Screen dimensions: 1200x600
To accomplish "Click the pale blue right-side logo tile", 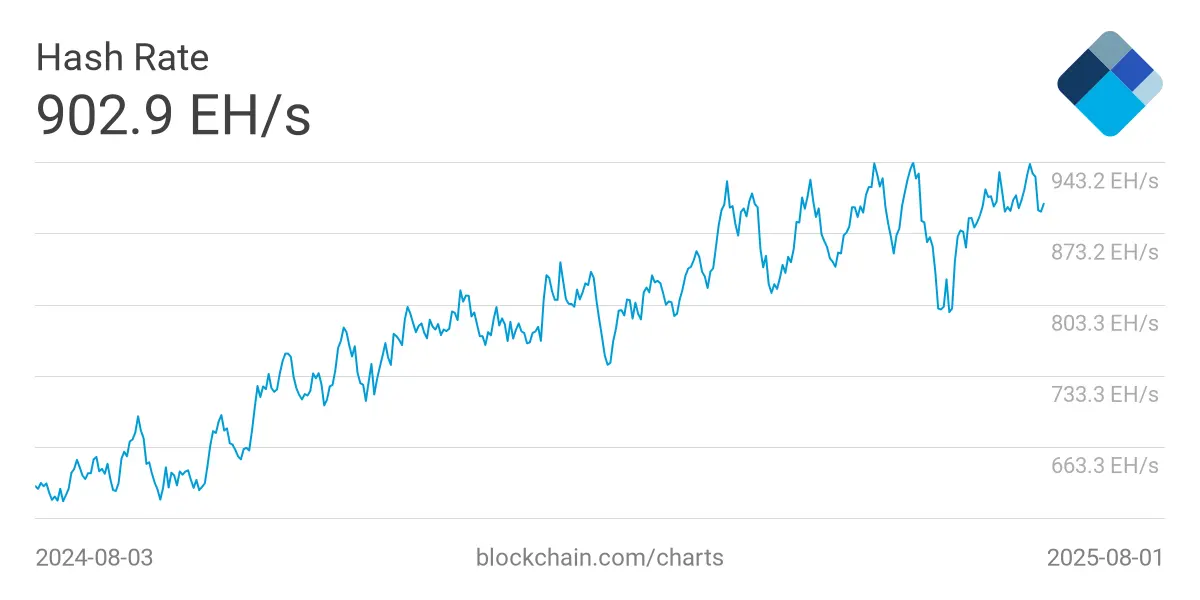I will [1150, 86].
